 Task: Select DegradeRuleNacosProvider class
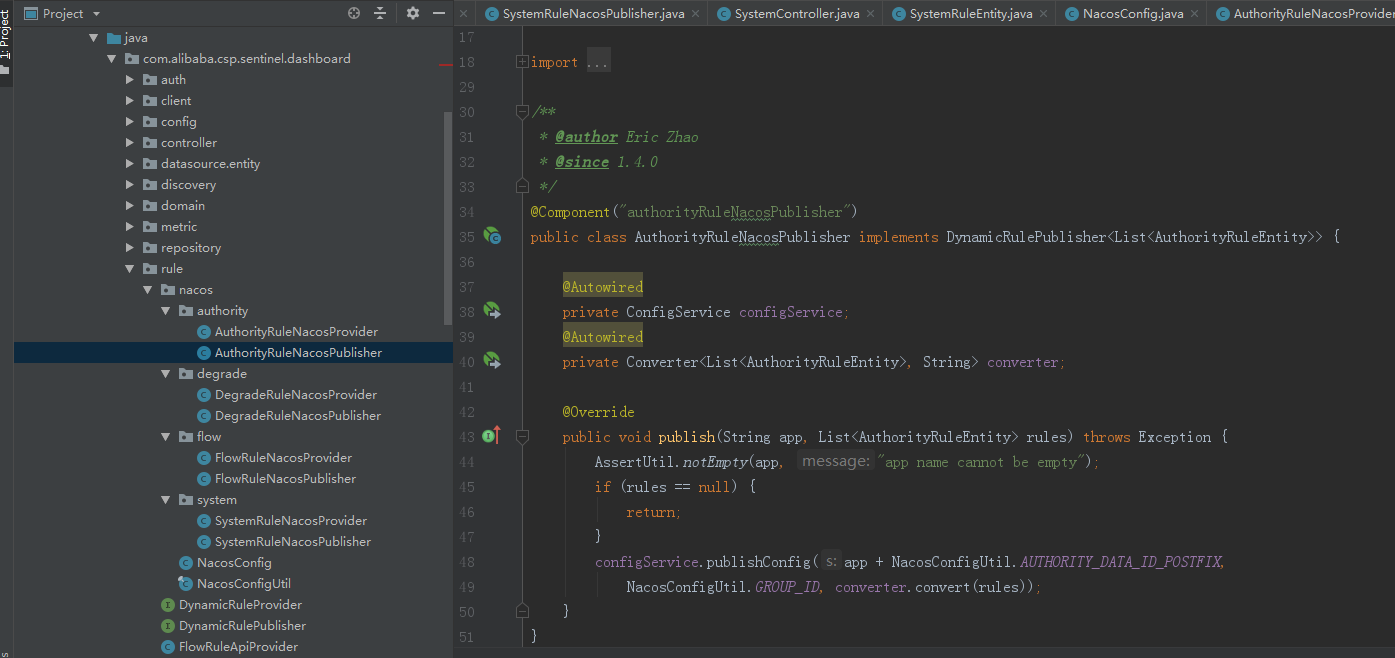(296, 395)
